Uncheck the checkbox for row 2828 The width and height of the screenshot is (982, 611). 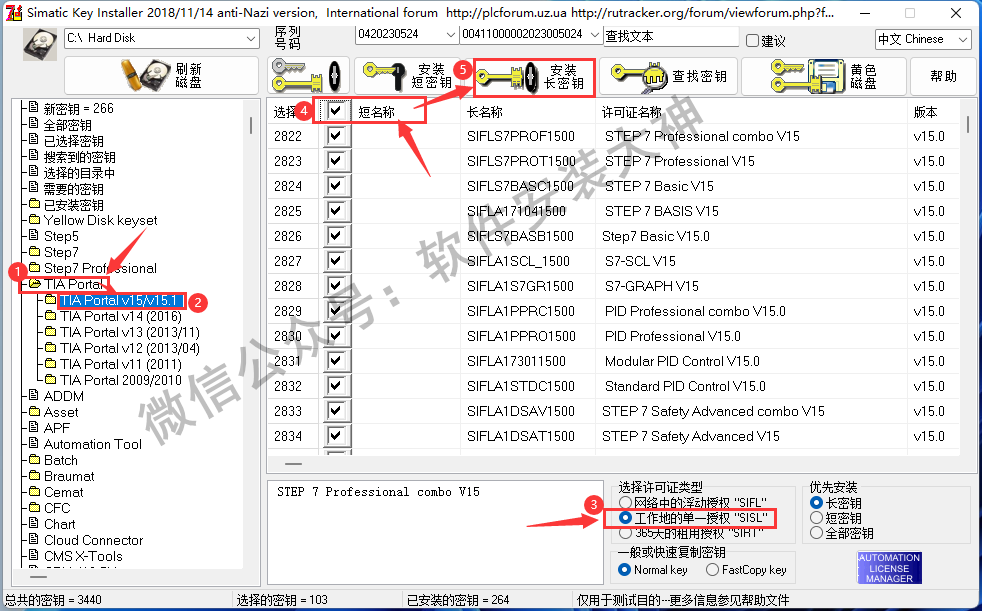click(336, 285)
